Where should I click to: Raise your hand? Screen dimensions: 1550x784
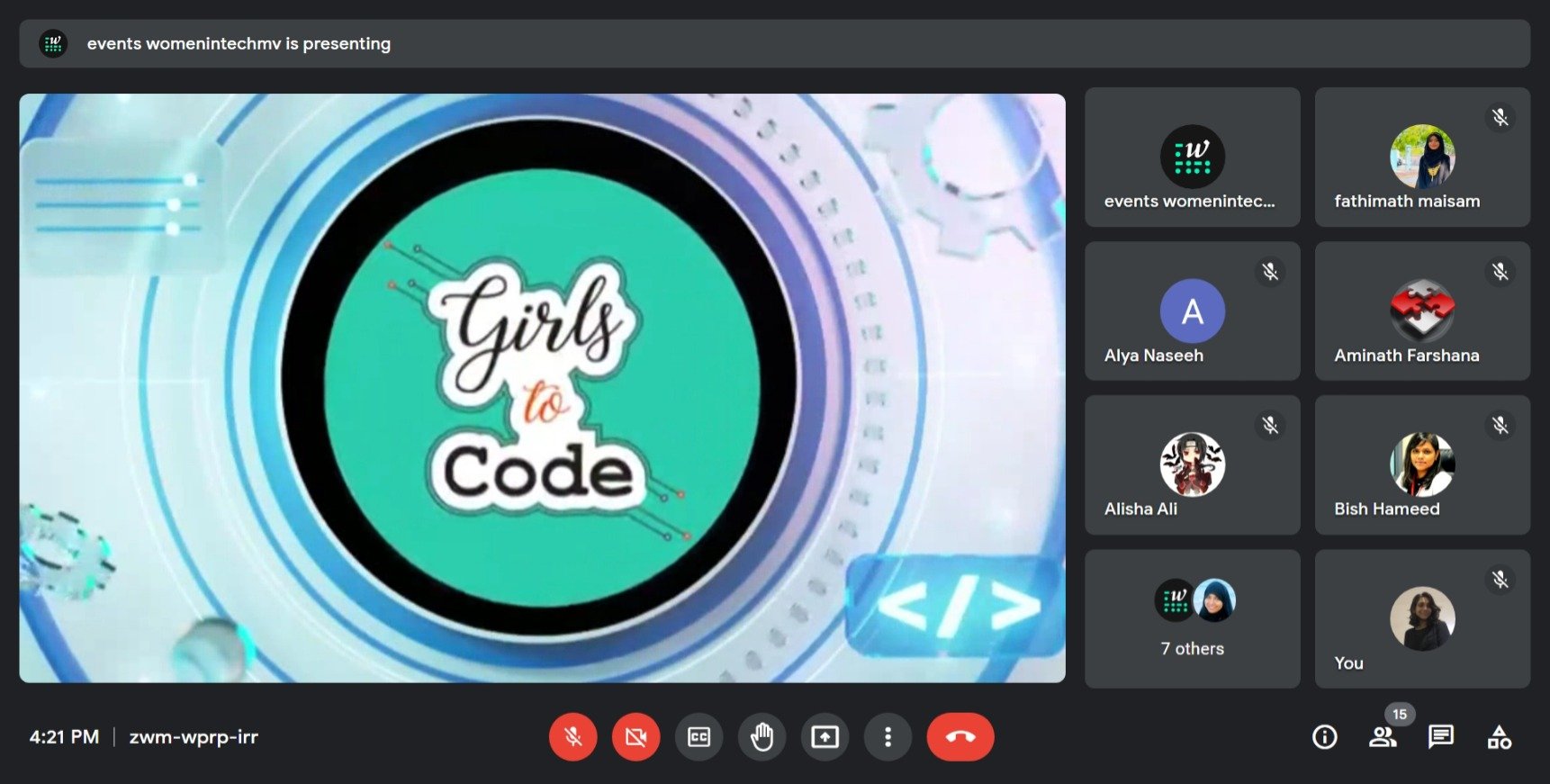(761, 737)
